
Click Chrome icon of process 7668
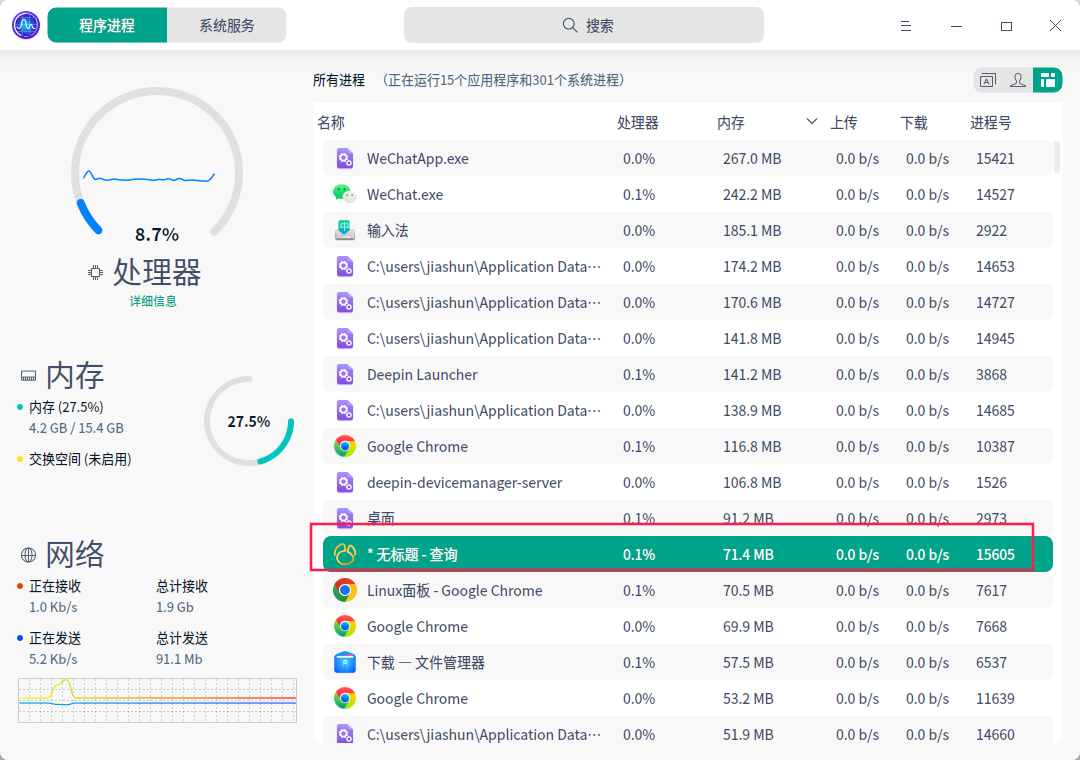click(345, 626)
